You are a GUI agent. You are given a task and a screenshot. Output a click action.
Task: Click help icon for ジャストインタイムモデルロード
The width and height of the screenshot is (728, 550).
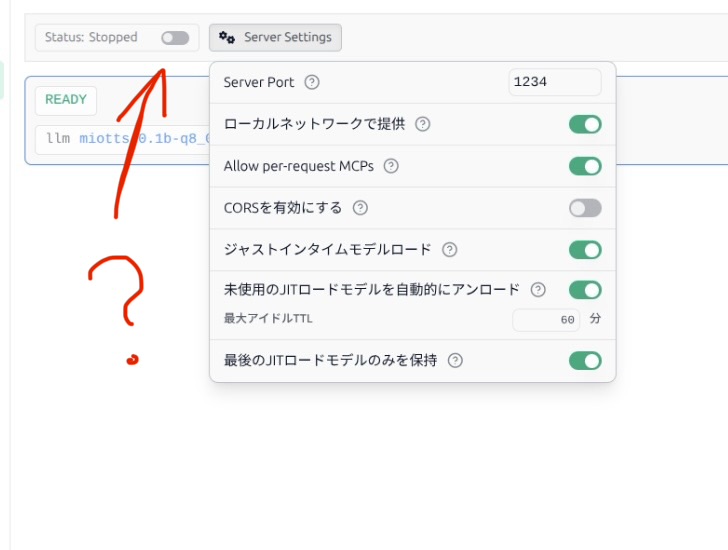tap(450, 249)
